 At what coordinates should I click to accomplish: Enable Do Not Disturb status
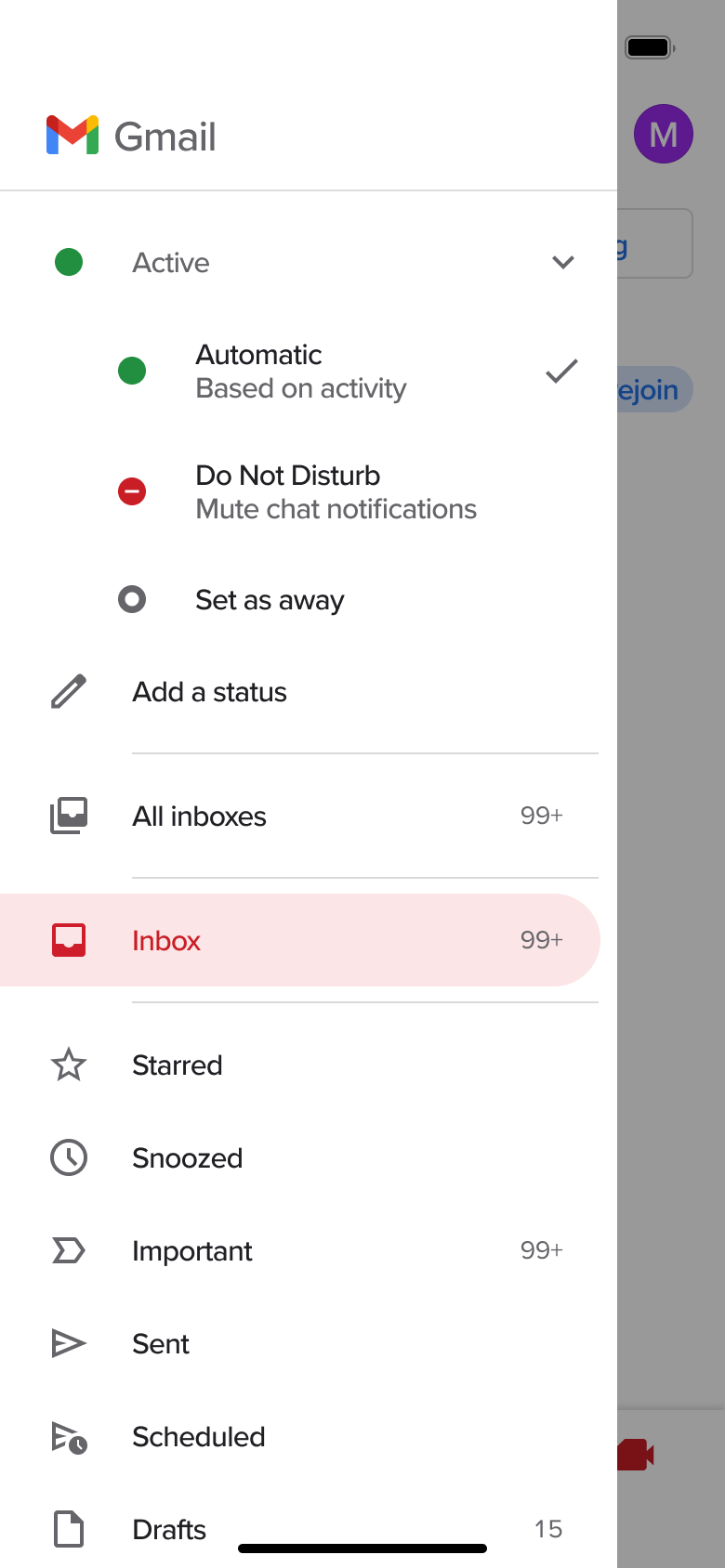click(309, 491)
